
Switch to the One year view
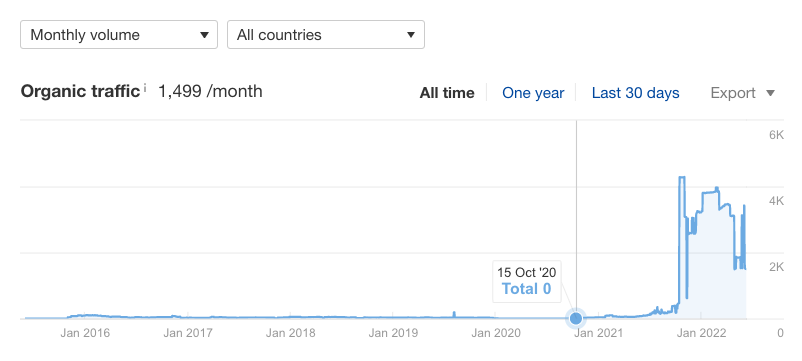[533, 93]
